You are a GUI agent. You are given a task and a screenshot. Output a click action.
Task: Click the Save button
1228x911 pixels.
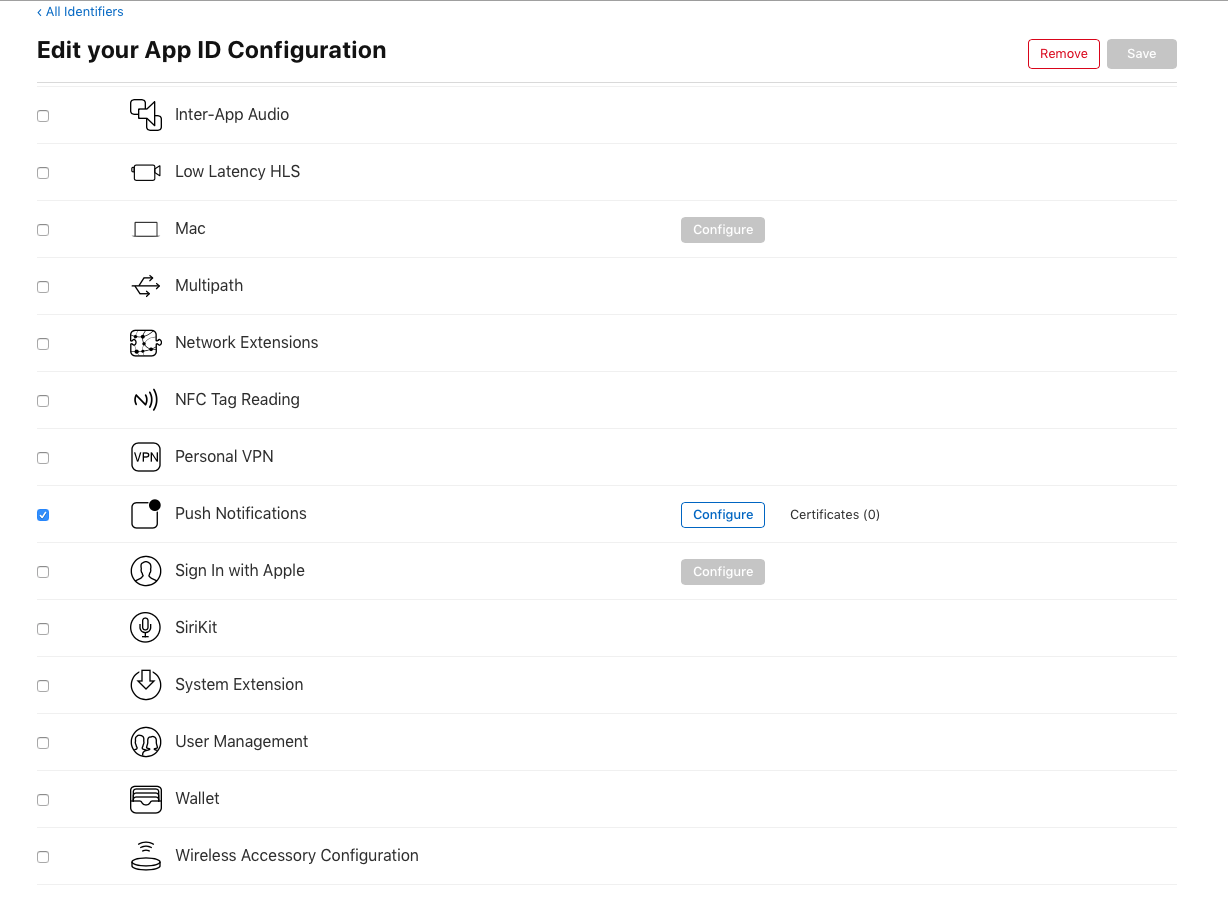1142,54
